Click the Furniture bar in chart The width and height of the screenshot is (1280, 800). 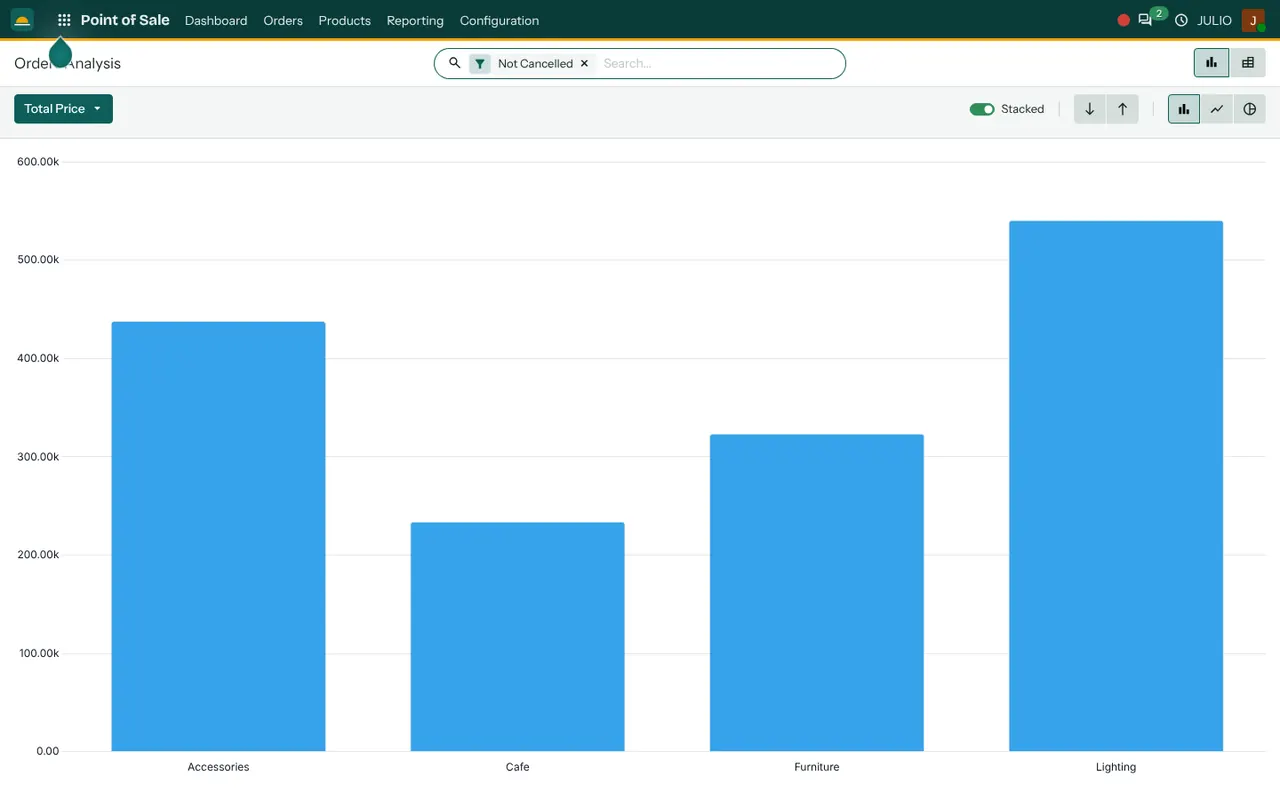pos(817,593)
